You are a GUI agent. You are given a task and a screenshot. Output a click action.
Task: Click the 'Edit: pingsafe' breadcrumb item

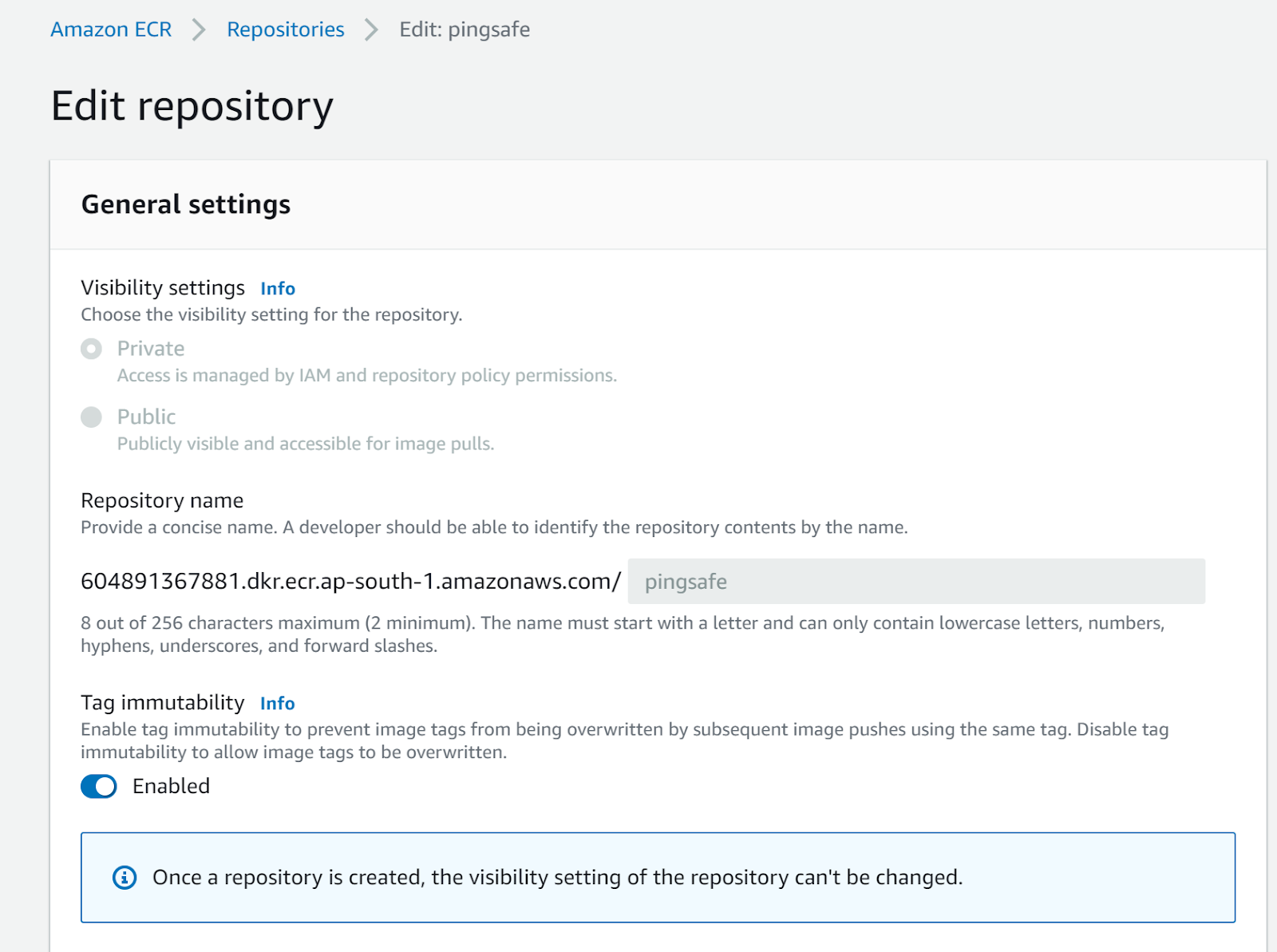(465, 30)
